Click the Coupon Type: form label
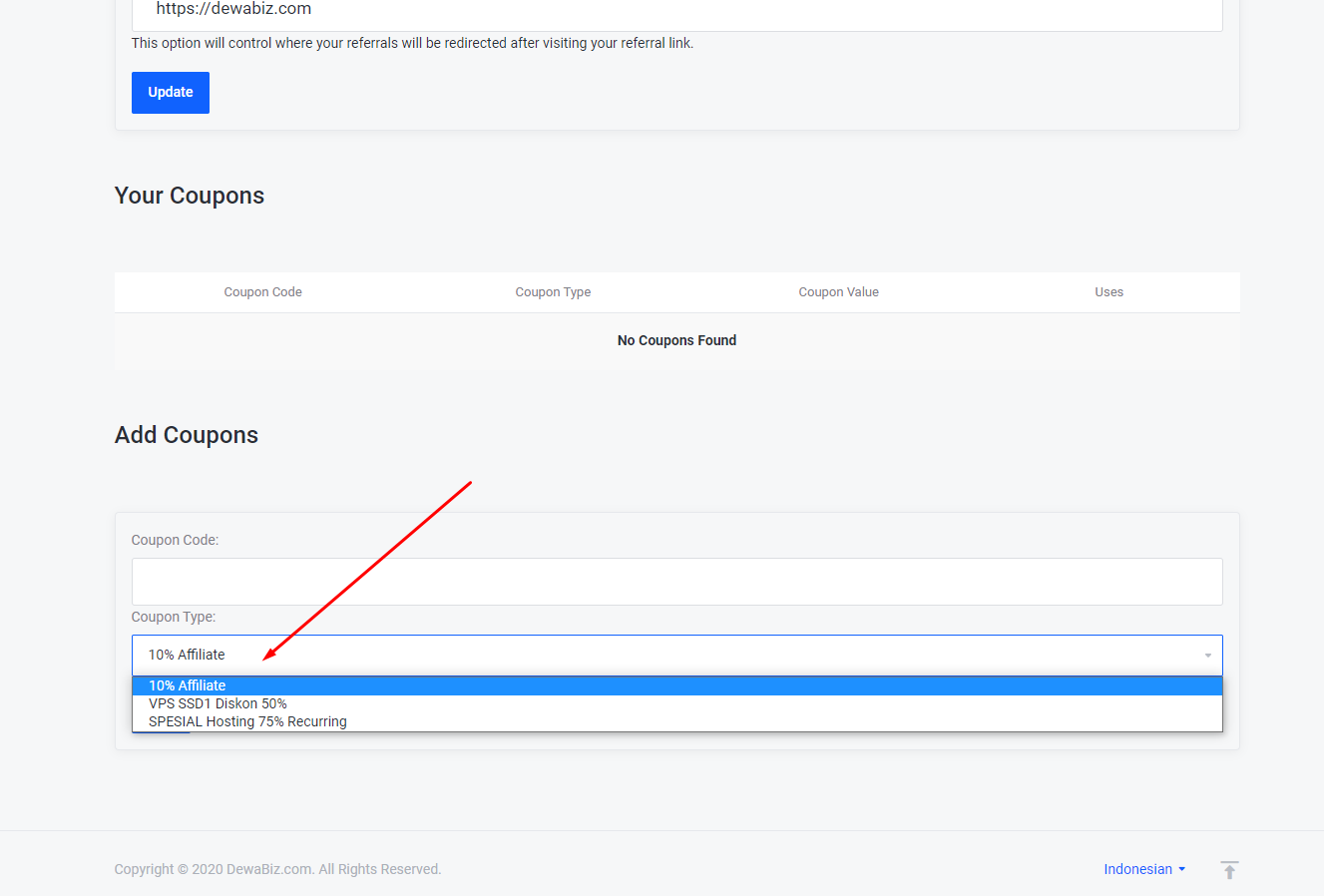Image resolution: width=1324 pixels, height=896 pixels. [174, 617]
